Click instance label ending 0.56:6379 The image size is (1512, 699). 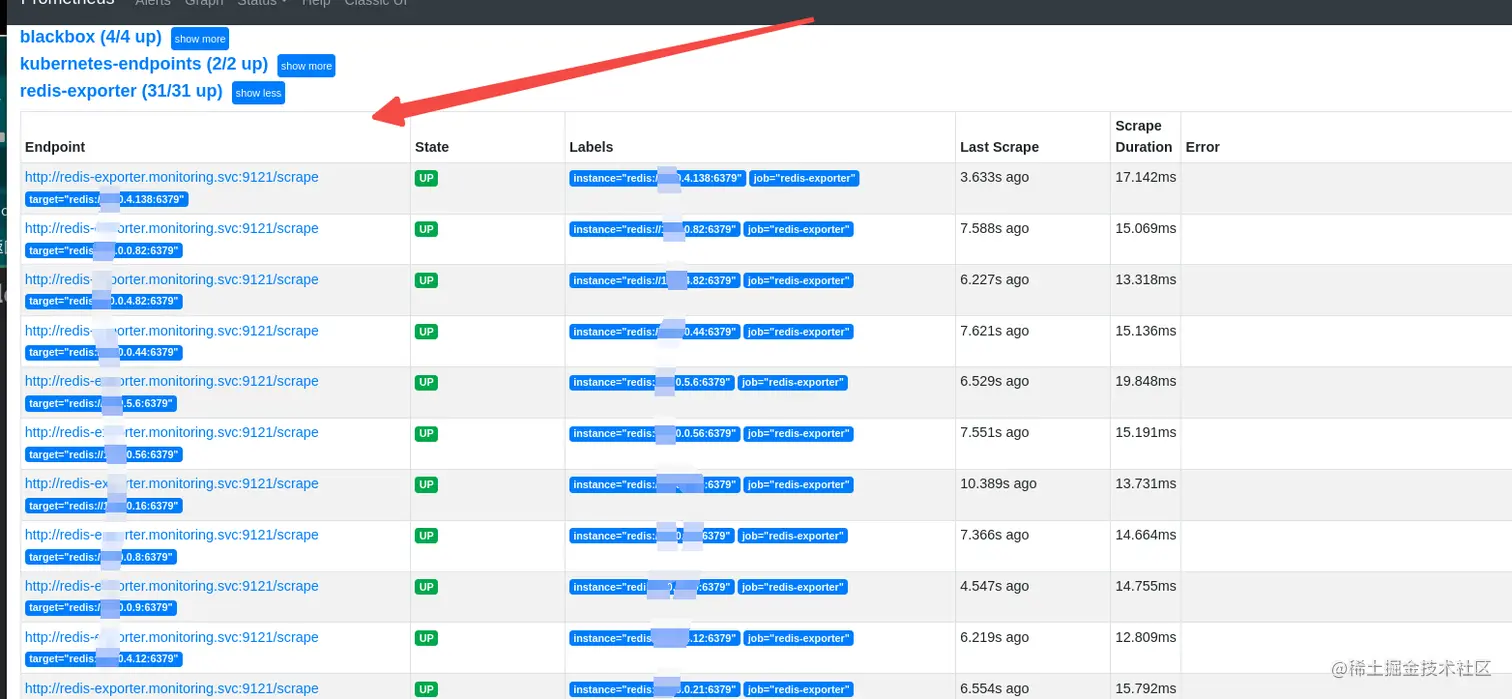point(655,434)
